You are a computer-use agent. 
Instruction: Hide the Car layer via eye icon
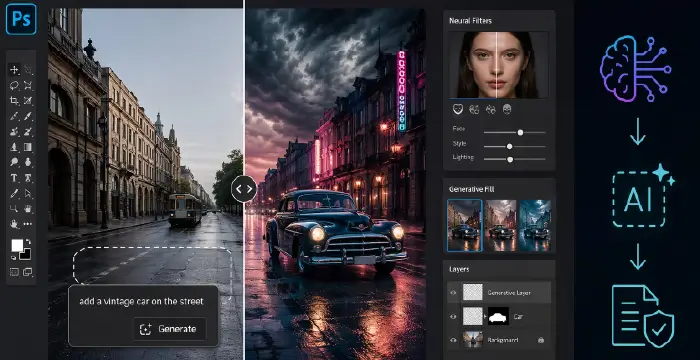453,316
